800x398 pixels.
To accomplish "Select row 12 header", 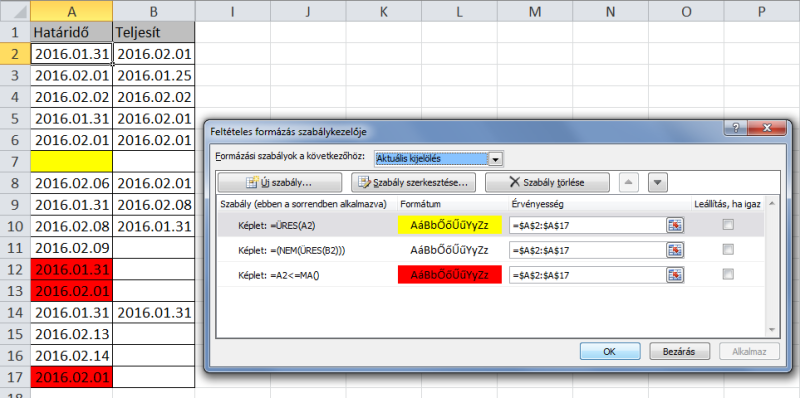I will (x=15, y=269).
